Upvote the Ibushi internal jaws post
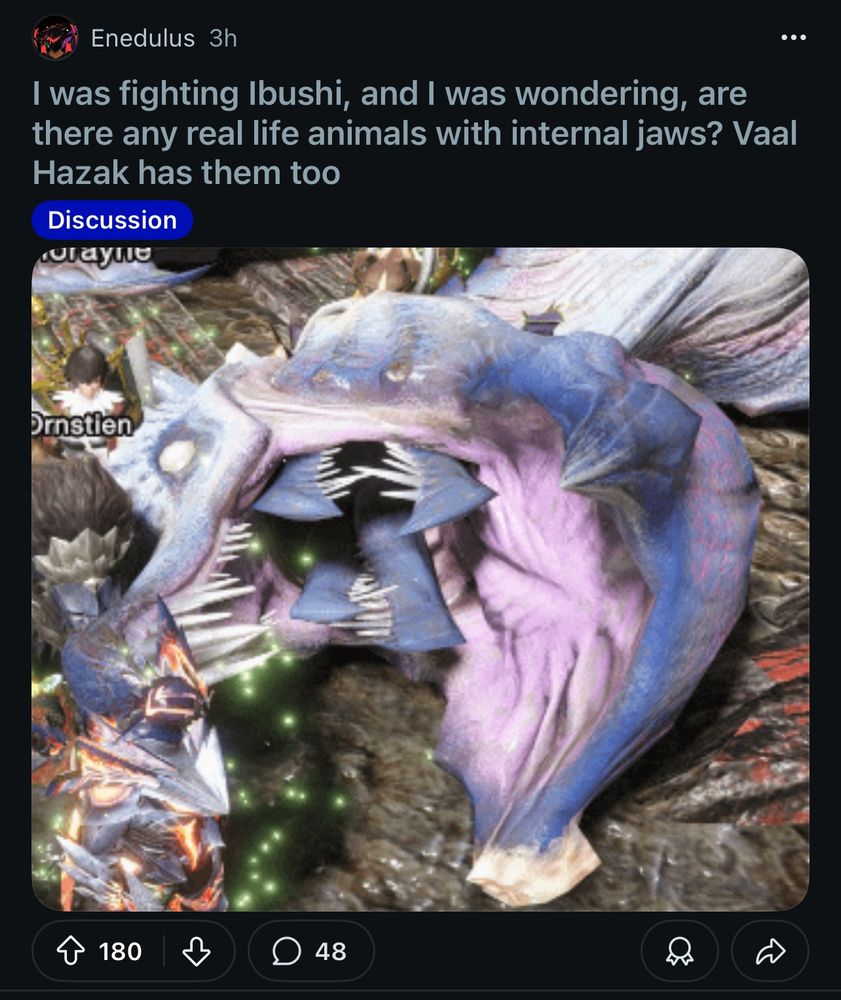 [71, 951]
